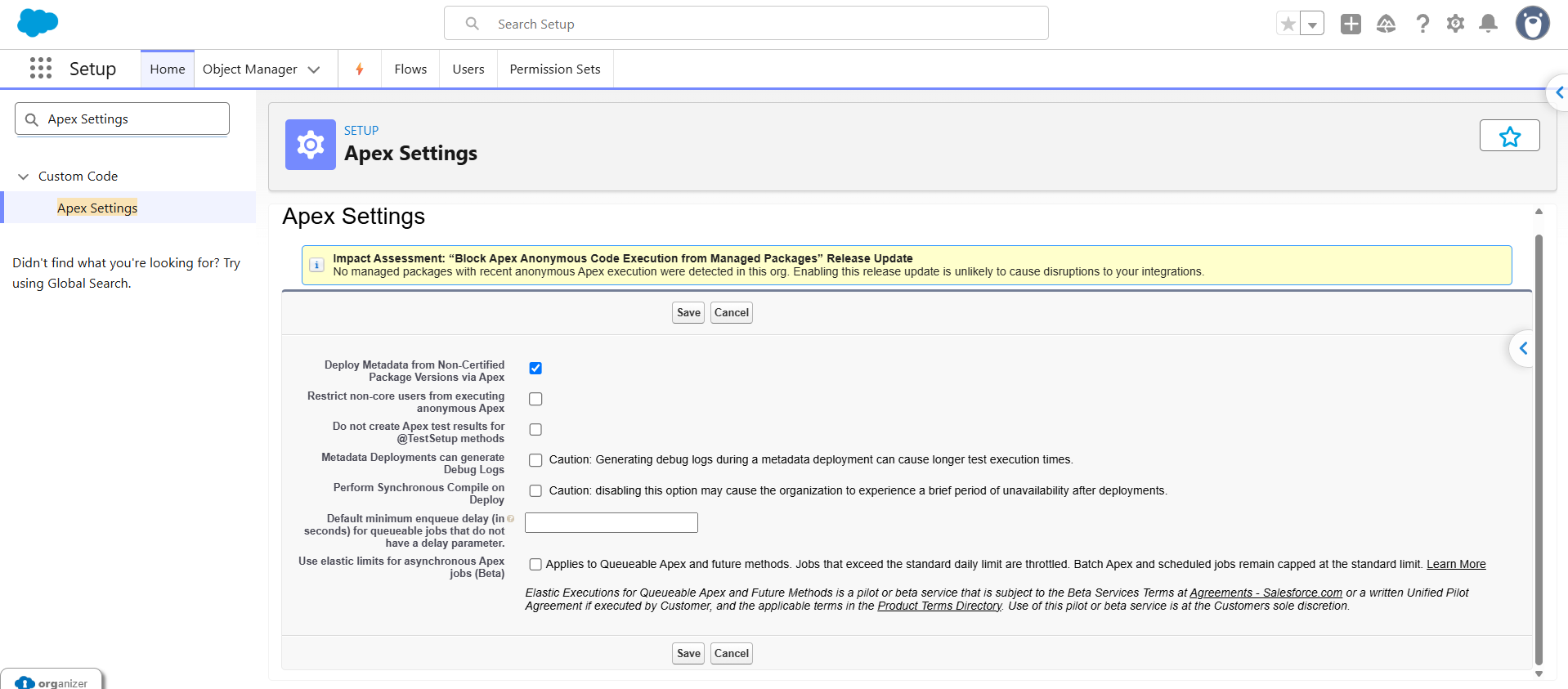Open the organizer cloud icon

[x=25, y=682]
